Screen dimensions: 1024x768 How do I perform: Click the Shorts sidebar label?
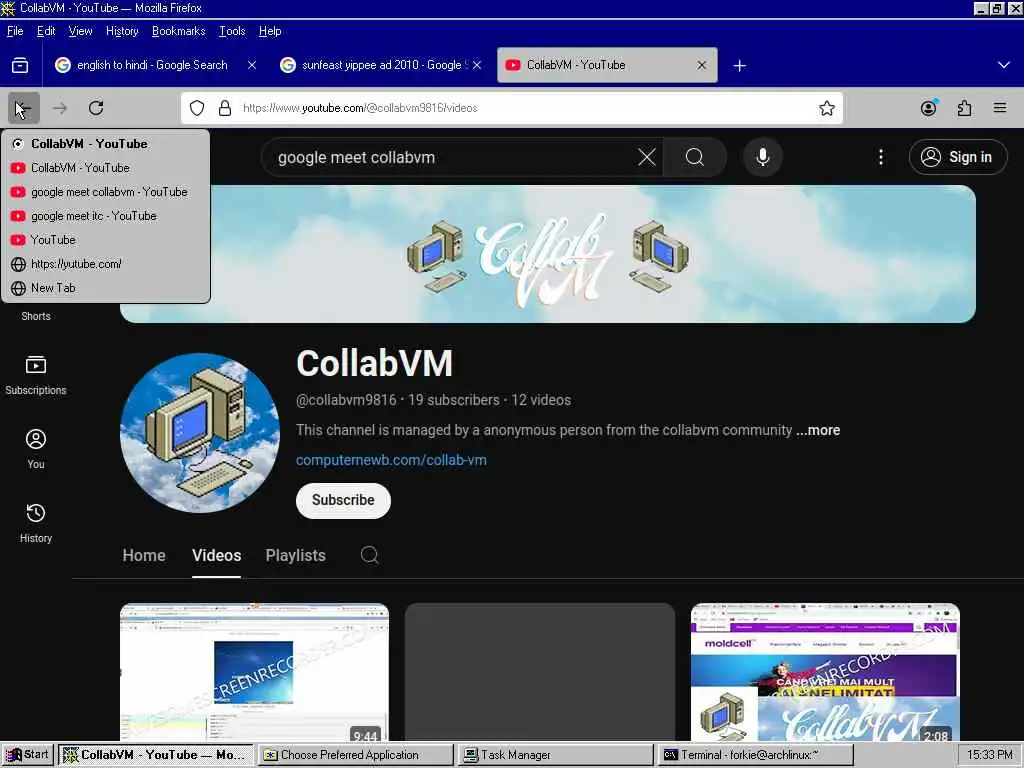coord(36,316)
